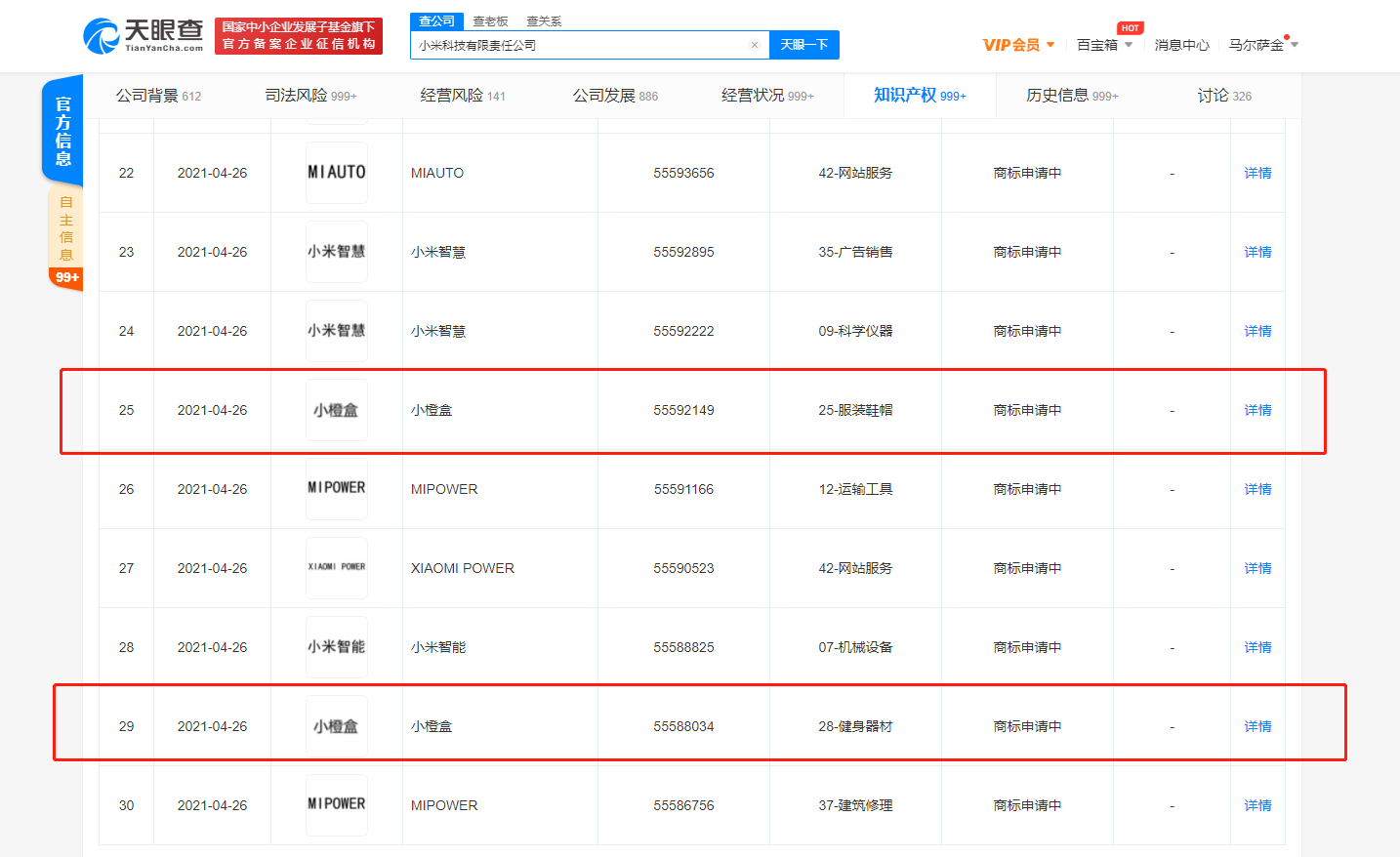Open the 经营状况 tab
Screen dimensions: 1400x857
coord(767,96)
